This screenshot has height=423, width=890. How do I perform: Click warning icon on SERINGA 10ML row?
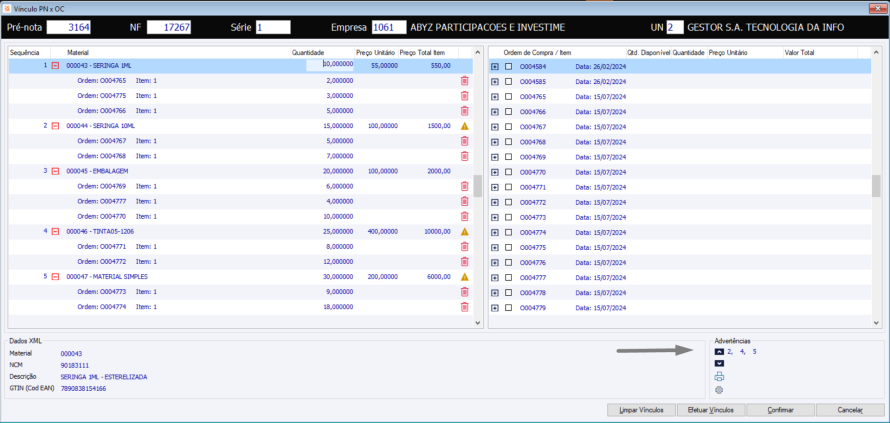pos(464,126)
